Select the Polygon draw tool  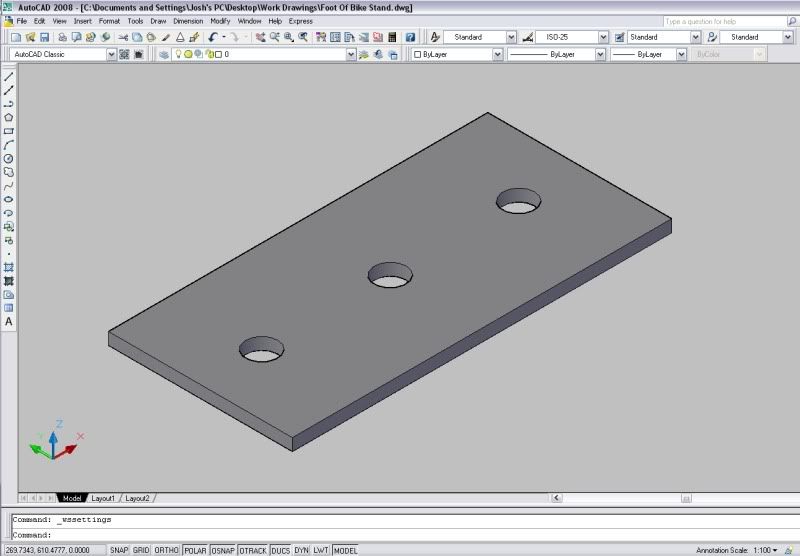[9, 117]
